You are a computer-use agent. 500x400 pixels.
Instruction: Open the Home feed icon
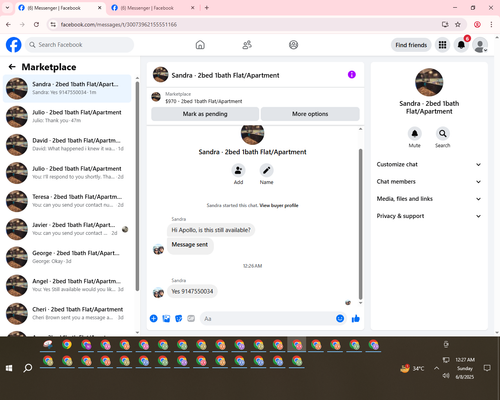pos(200,45)
